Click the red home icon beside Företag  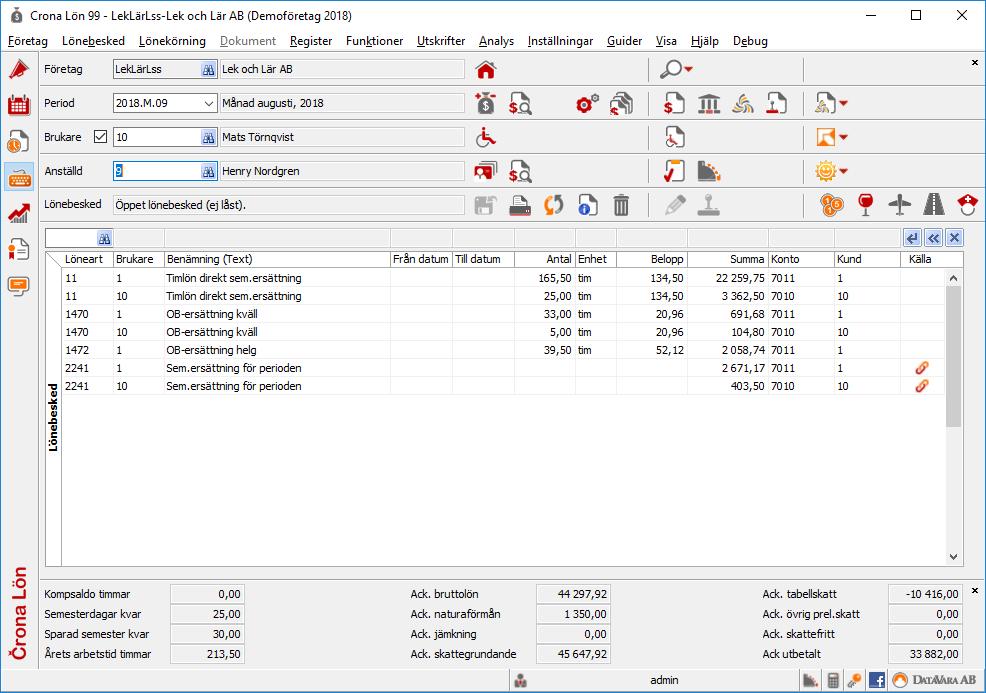485,70
